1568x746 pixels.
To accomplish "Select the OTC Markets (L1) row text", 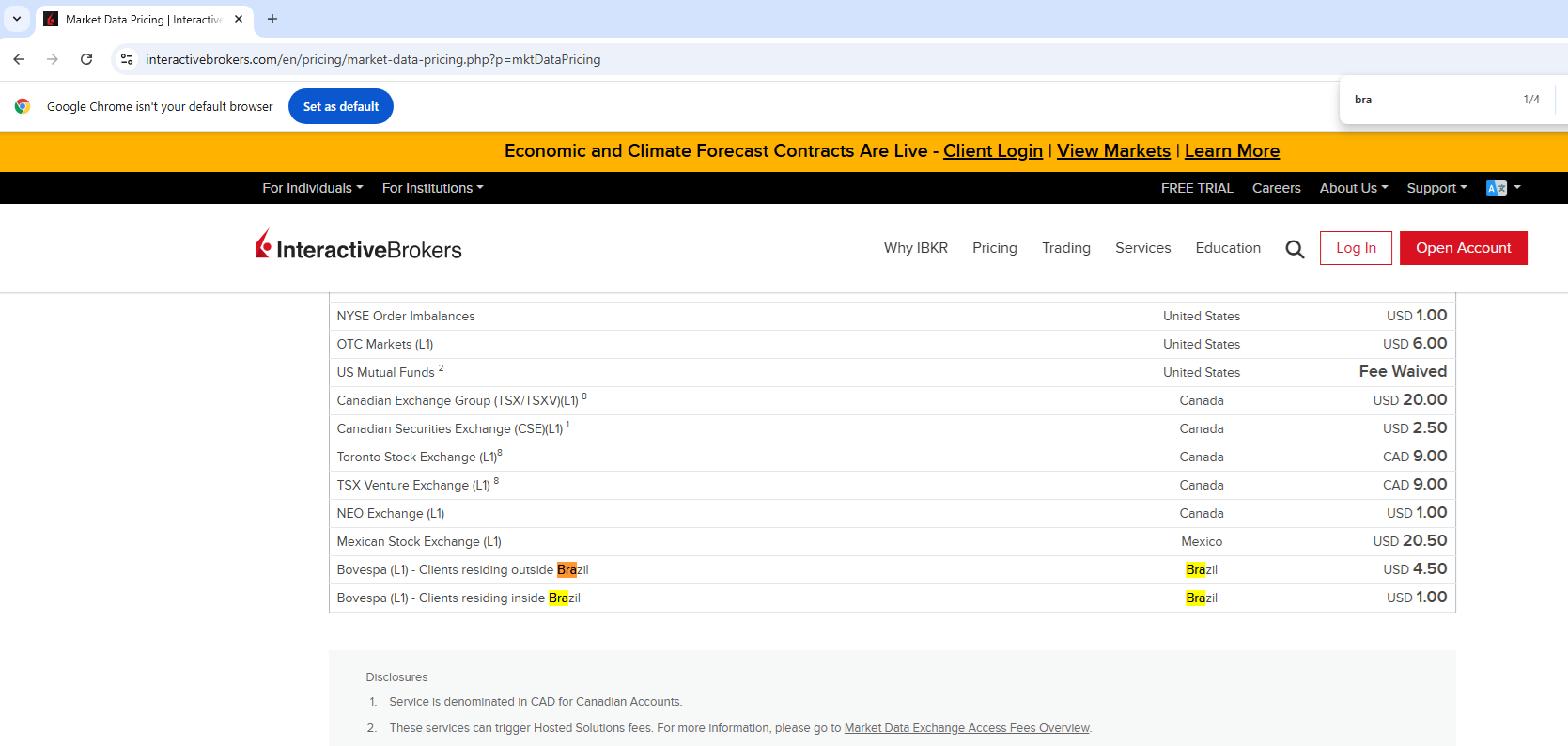I will tap(385, 345).
